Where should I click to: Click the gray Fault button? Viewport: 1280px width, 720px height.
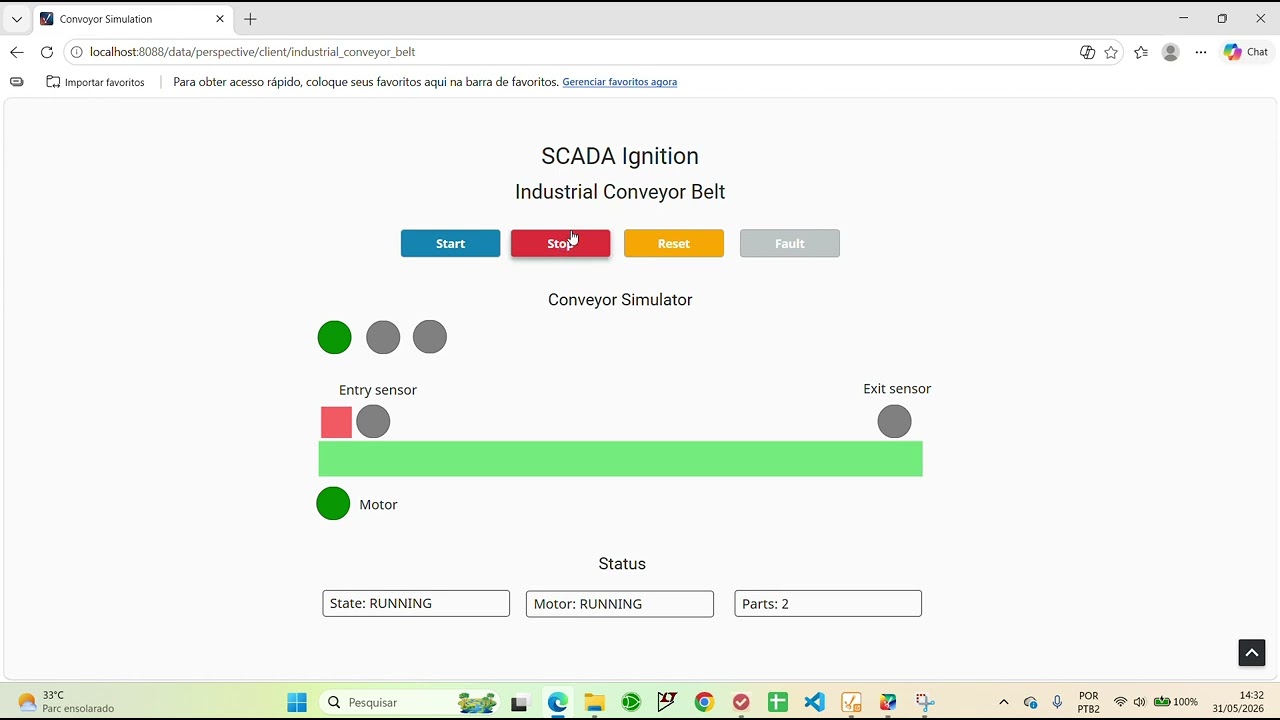pos(789,243)
